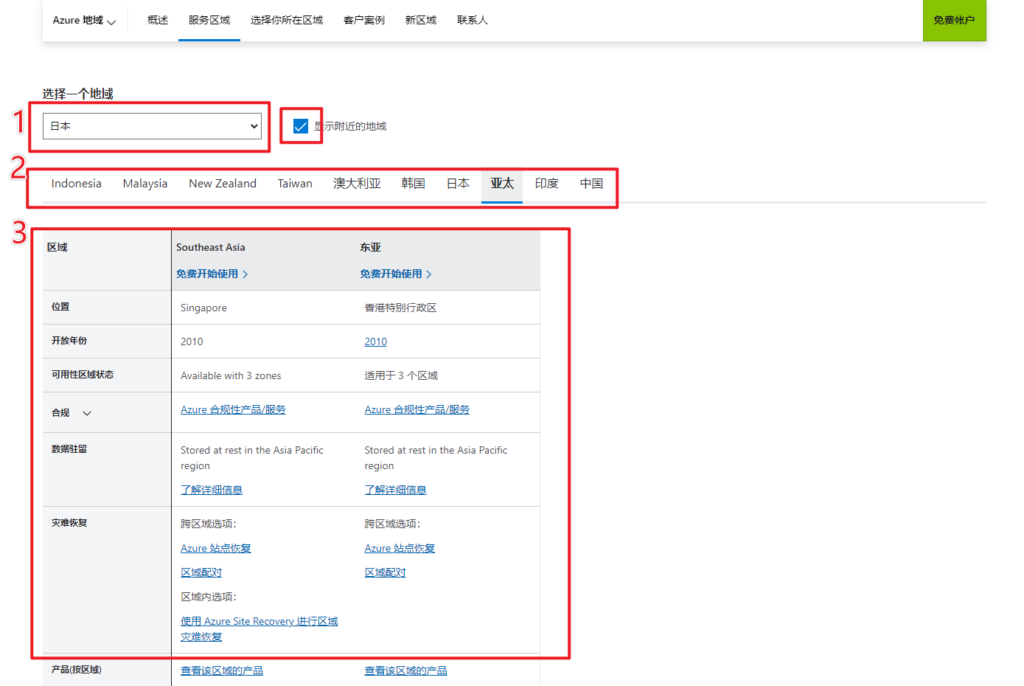
Task: Open the 日本 geography dropdown
Action: 152,126
